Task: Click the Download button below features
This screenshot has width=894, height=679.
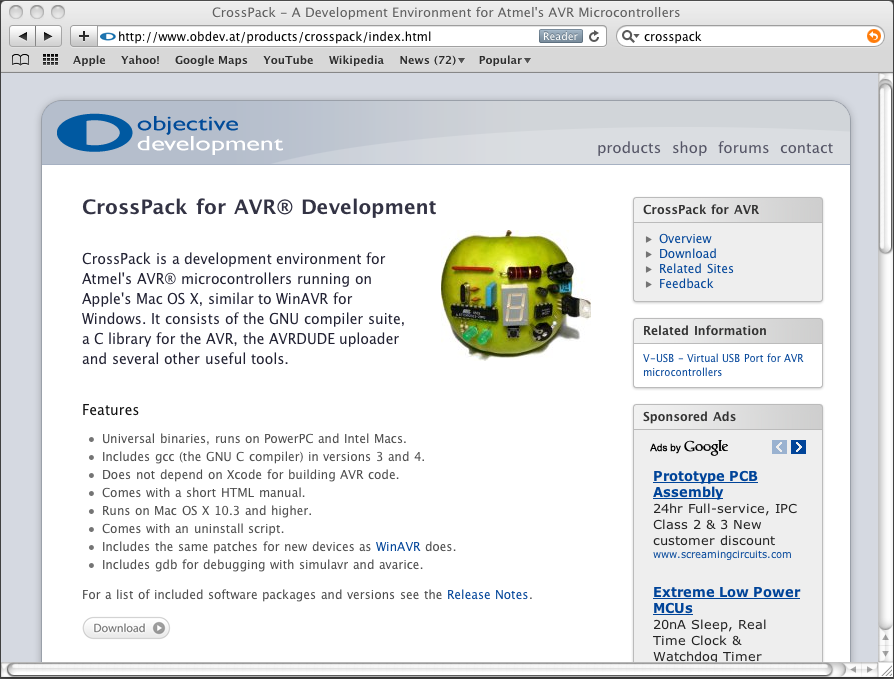Action: click(x=126, y=628)
